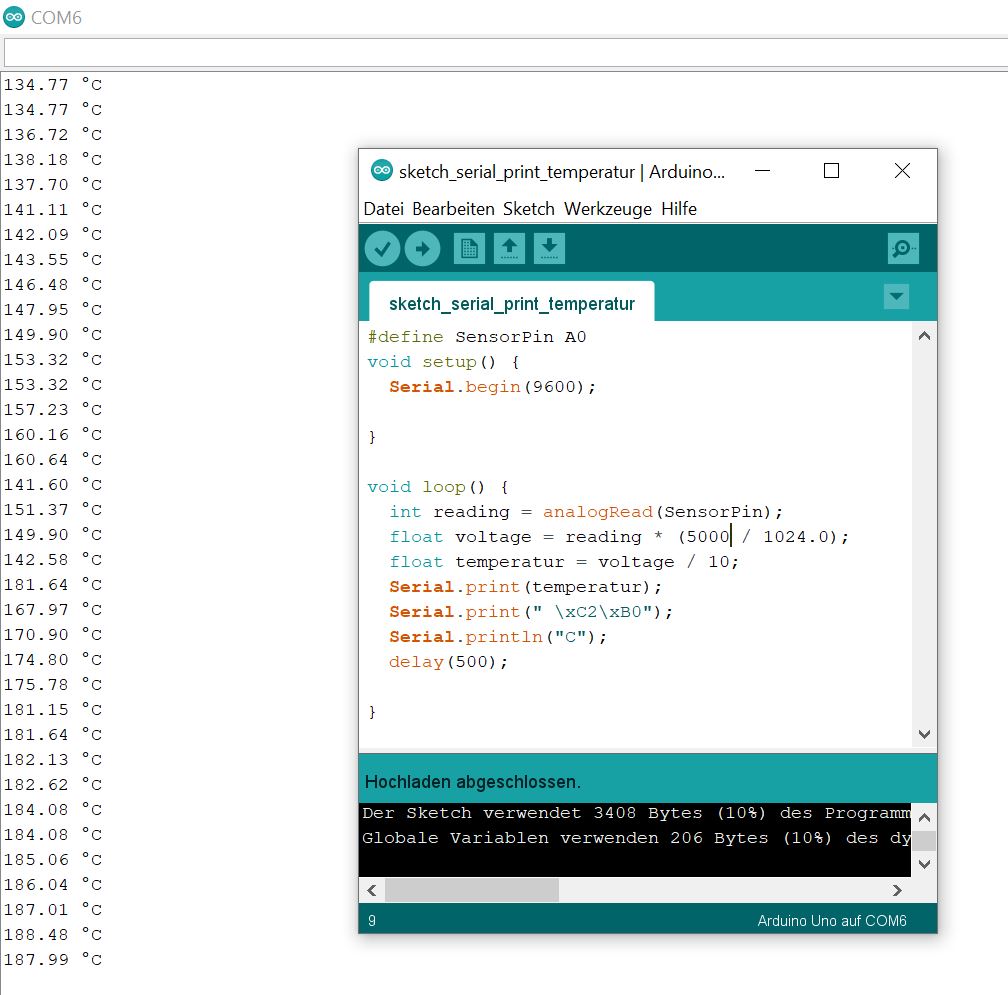Image resolution: width=1008 pixels, height=995 pixels.
Task: Click the Save sketch down-arrow icon
Action: click(x=549, y=248)
